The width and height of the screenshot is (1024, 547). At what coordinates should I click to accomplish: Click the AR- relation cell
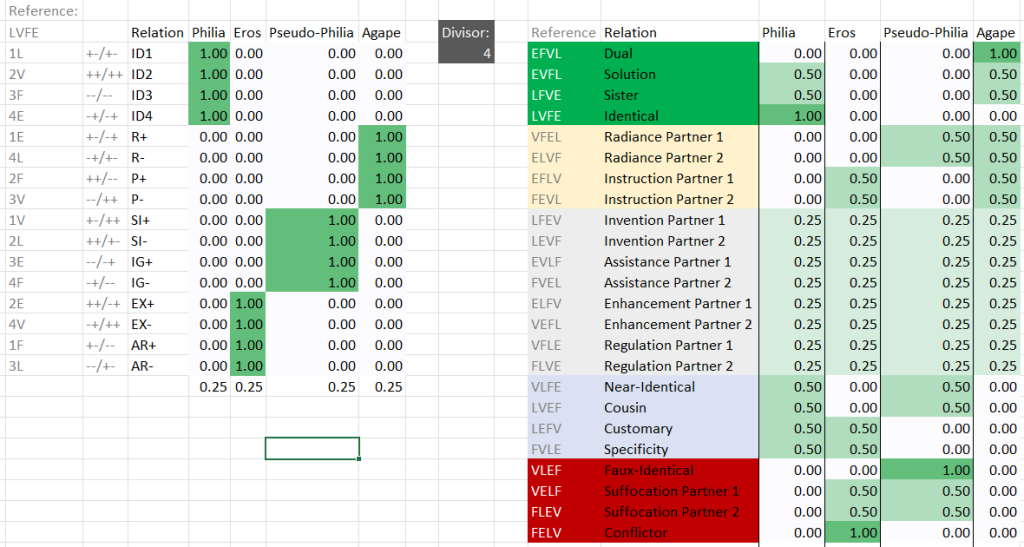[x=158, y=366]
